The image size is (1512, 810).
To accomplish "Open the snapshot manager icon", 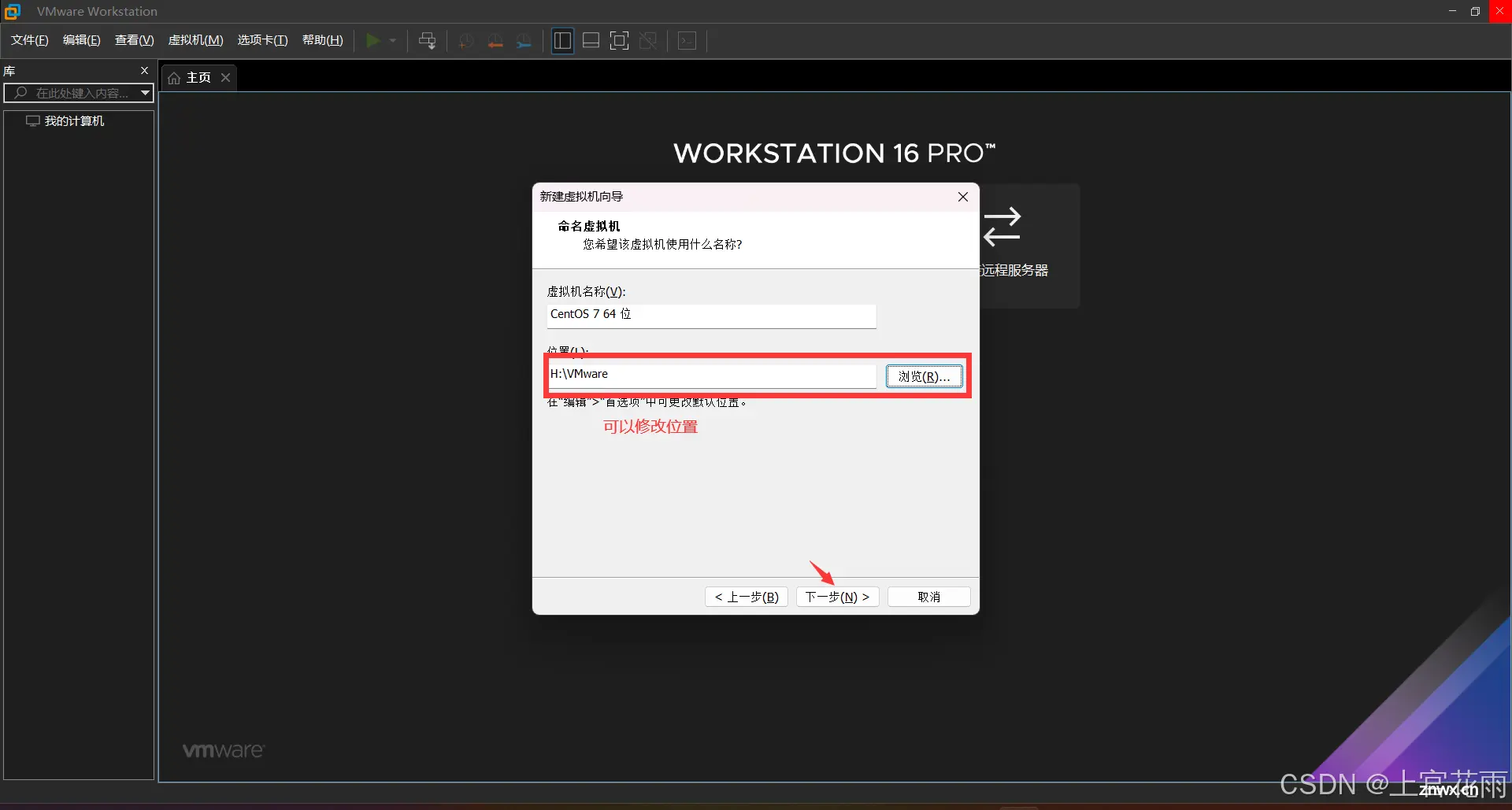I will [524, 40].
